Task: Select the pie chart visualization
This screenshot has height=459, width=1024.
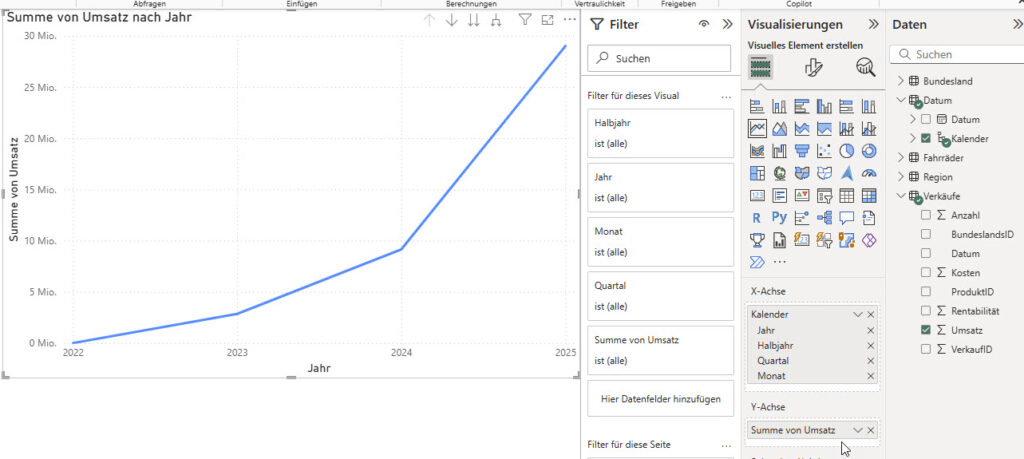Action: [846, 151]
